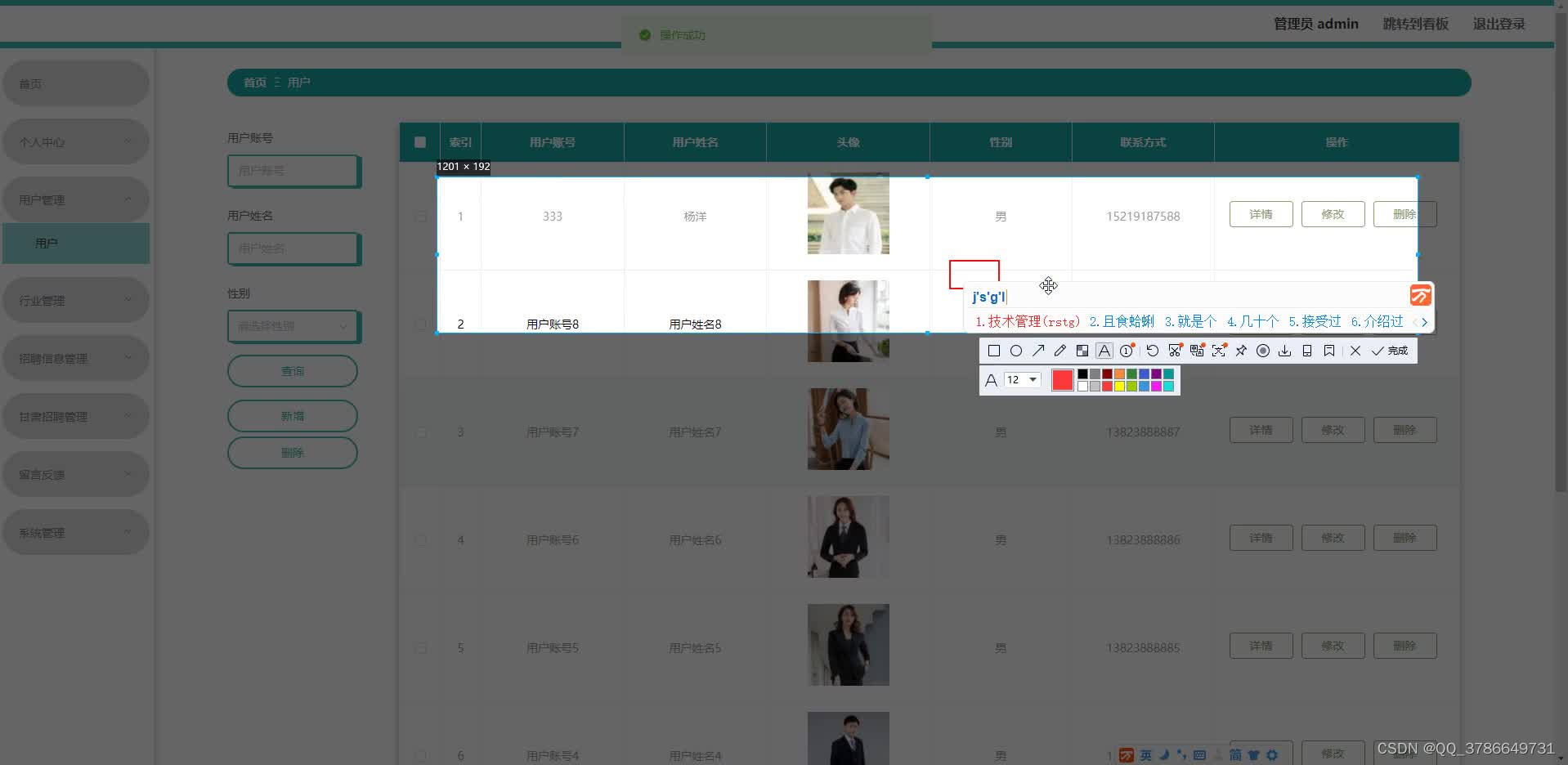Select the rectangle annotation tool
The height and width of the screenshot is (765, 1568).
[994, 351]
